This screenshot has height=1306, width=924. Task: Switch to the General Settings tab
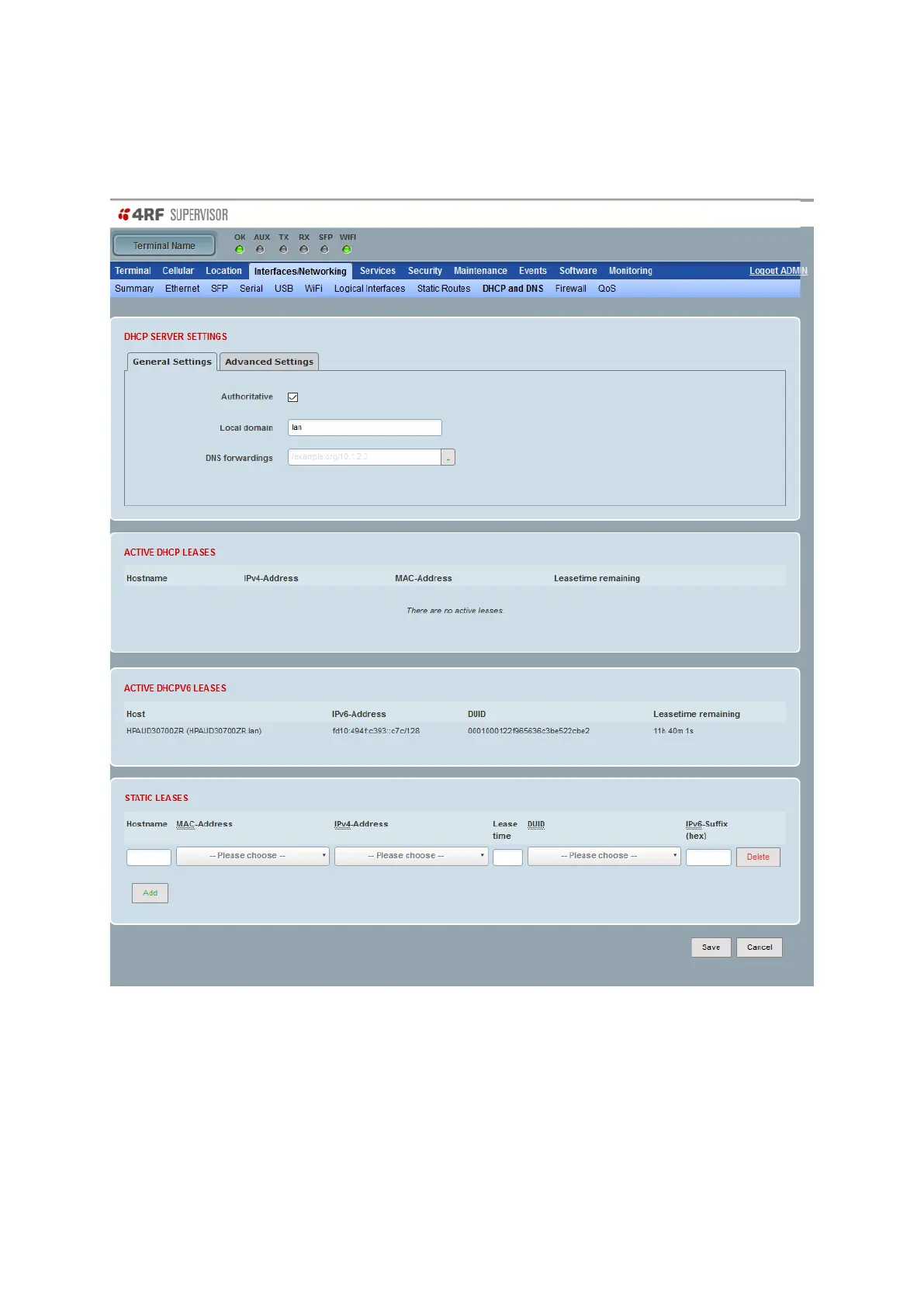172,362
